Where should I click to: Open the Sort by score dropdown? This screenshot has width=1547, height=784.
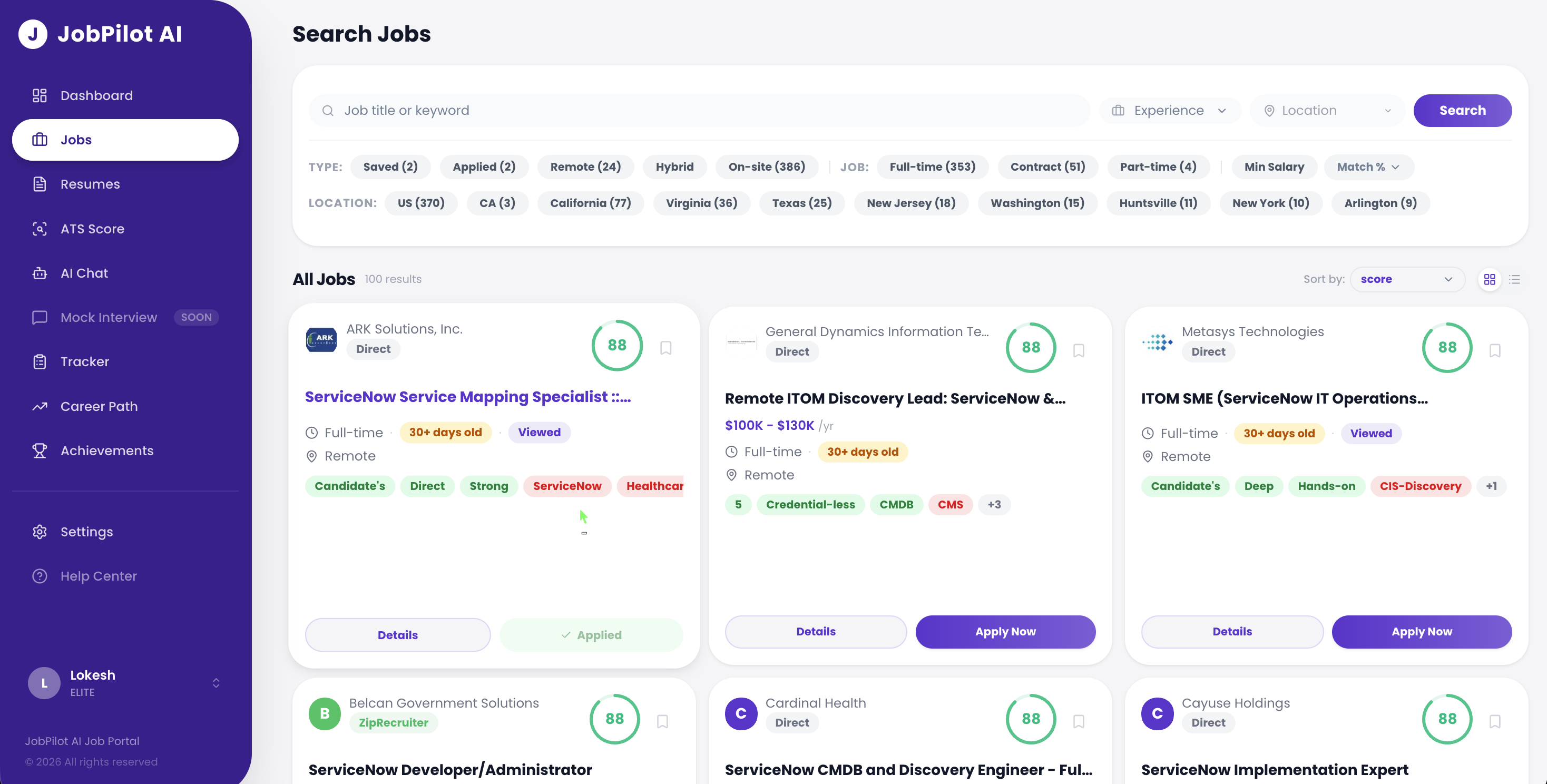coord(1407,279)
